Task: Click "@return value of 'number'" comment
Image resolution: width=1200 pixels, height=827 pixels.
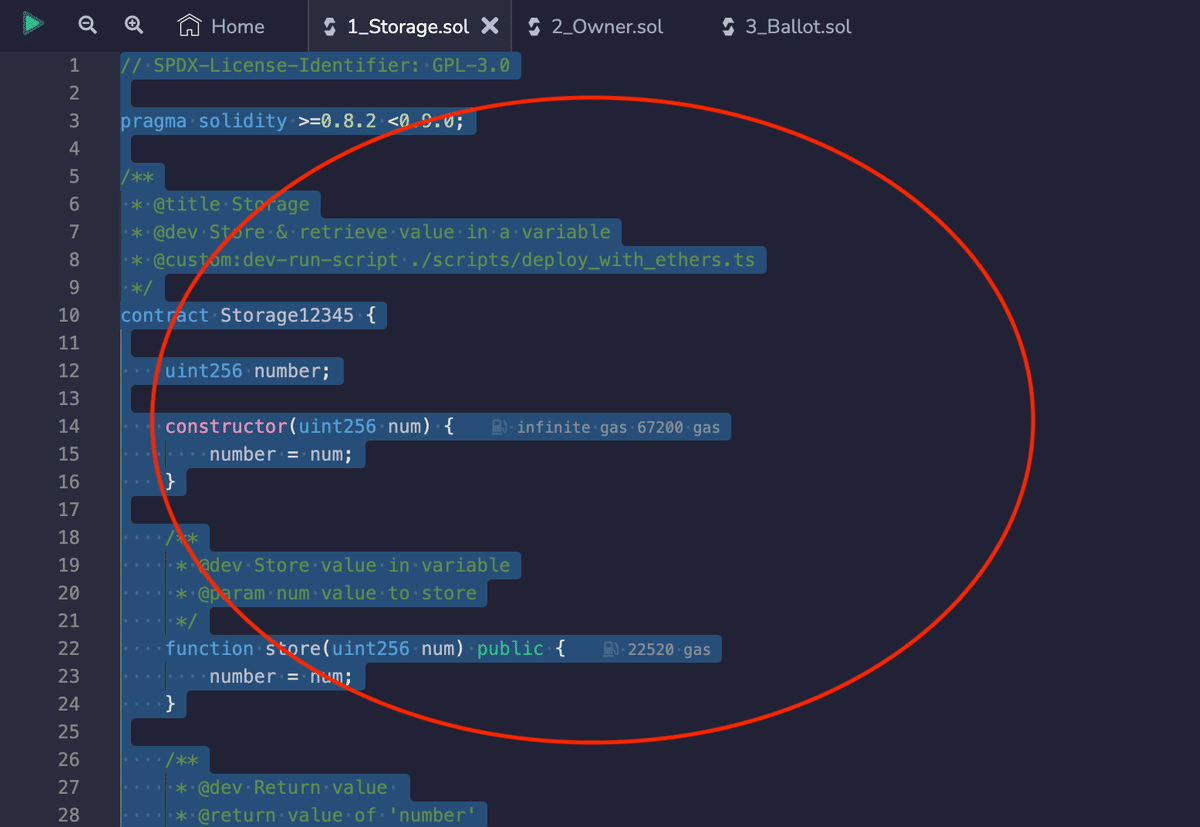Action: click(x=336, y=815)
